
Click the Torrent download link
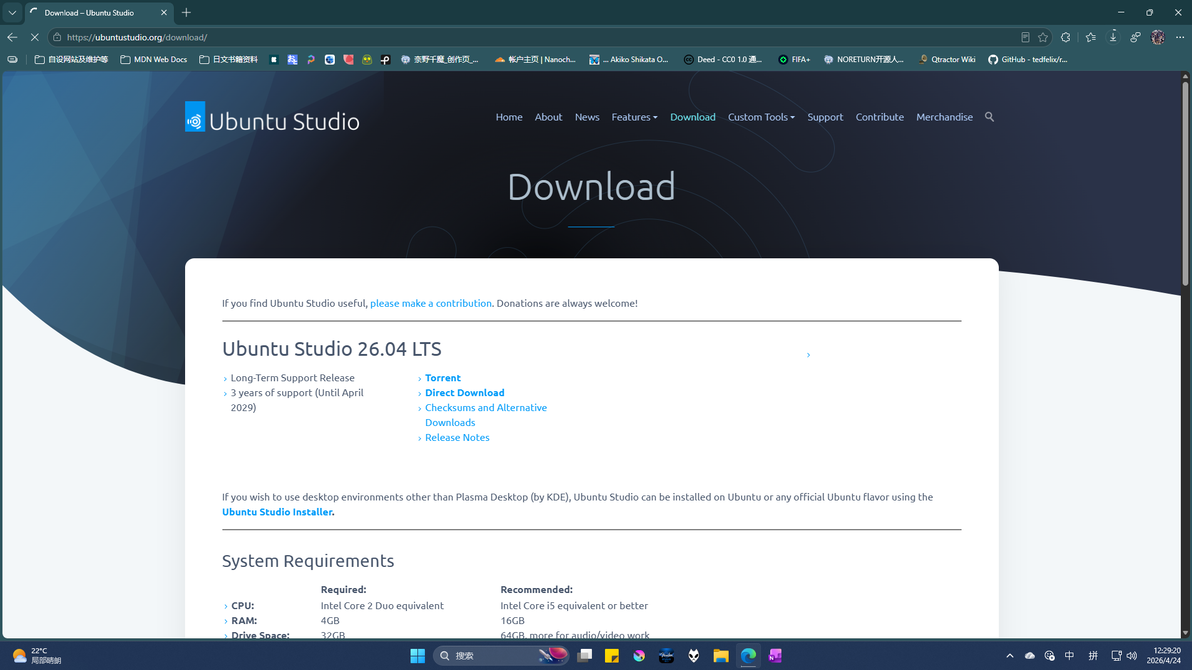(442, 378)
